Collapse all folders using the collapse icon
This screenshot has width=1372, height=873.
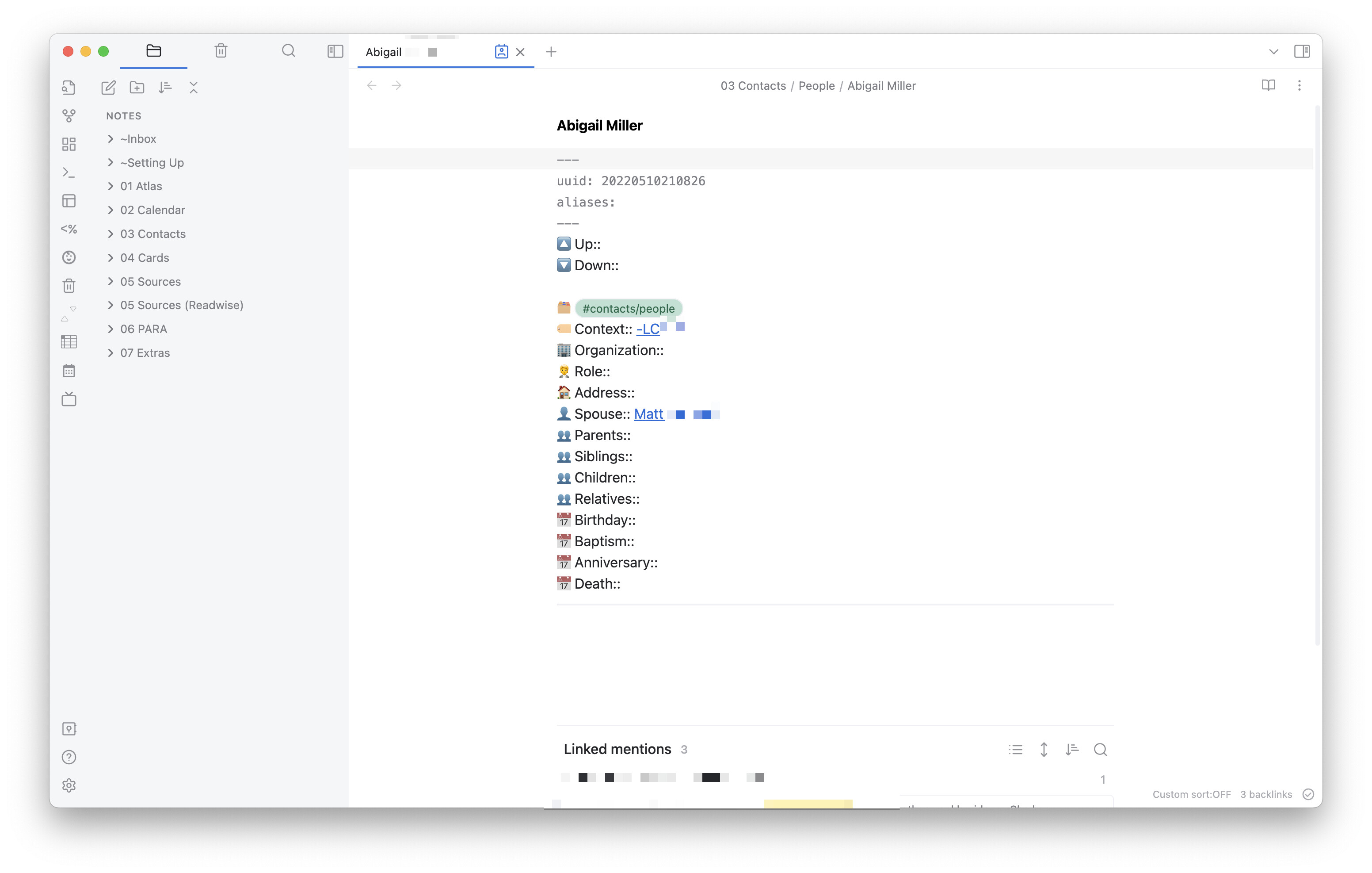(194, 87)
